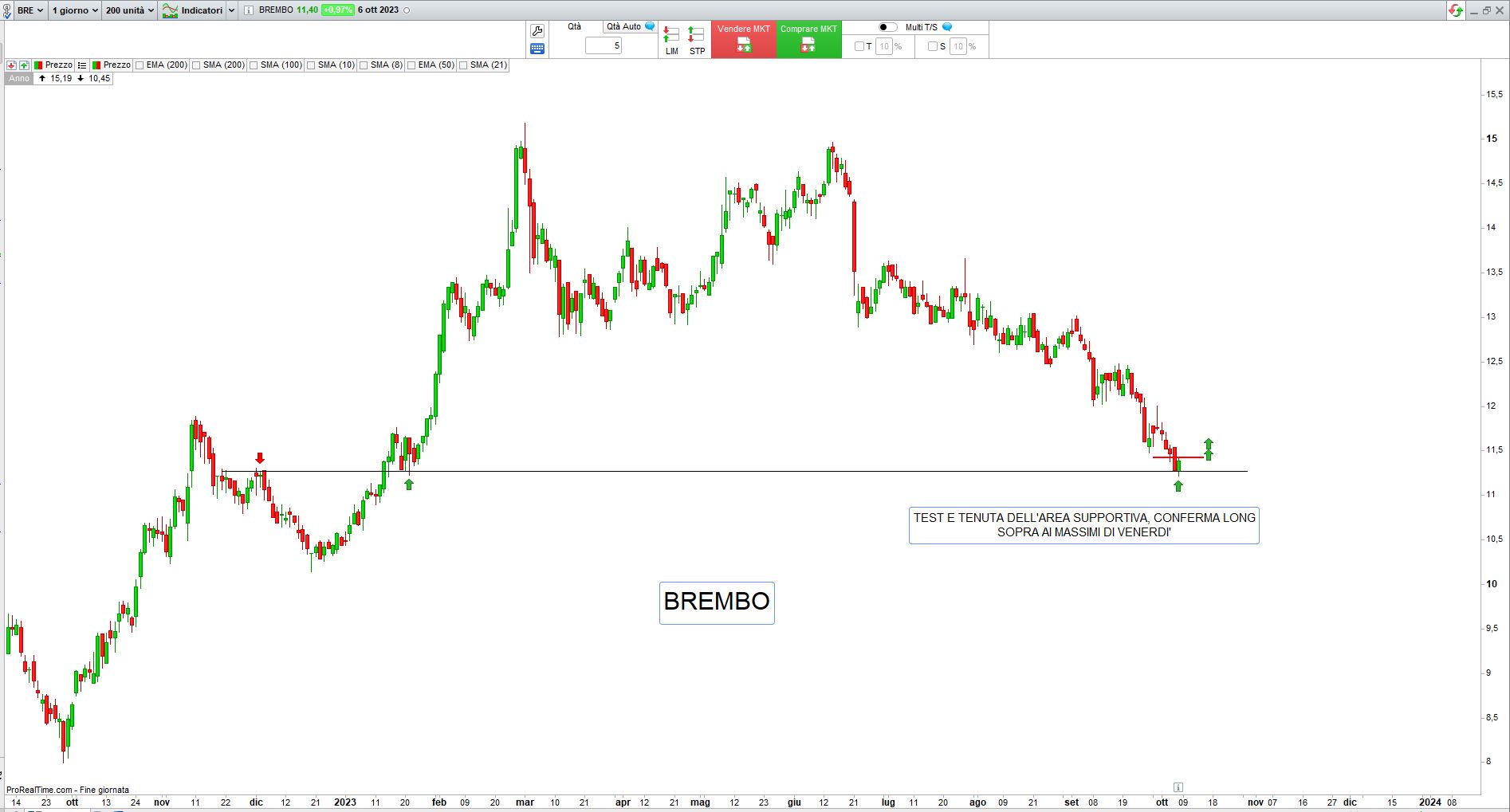Click the red down-arrow icon in indicator bar
Screen dimensions: 1510x812
pos(11,65)
